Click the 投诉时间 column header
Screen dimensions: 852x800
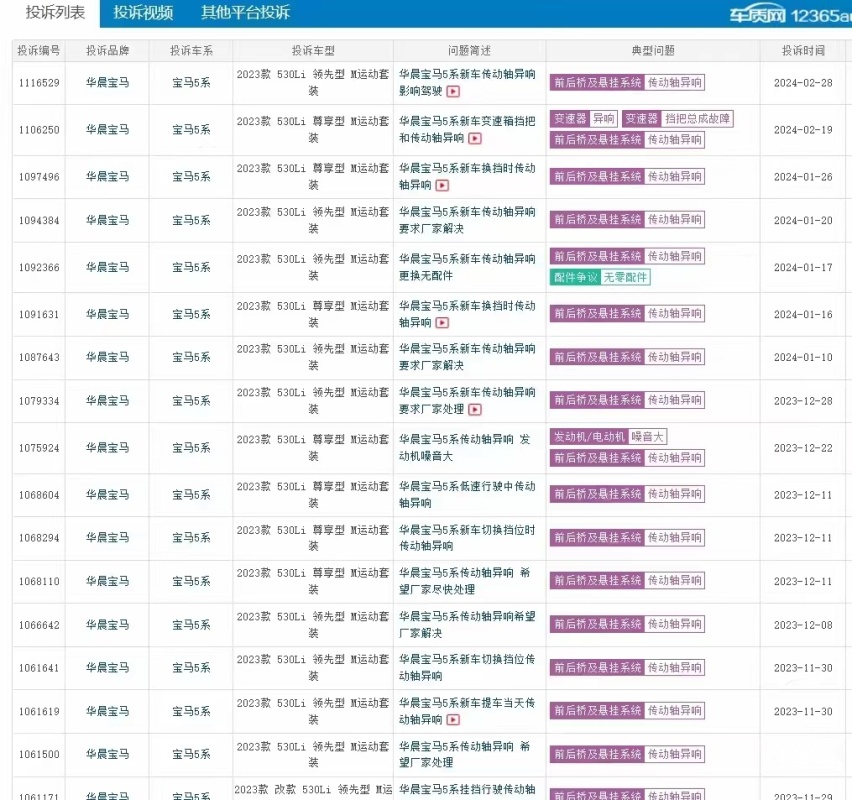[x=803, y=51]
